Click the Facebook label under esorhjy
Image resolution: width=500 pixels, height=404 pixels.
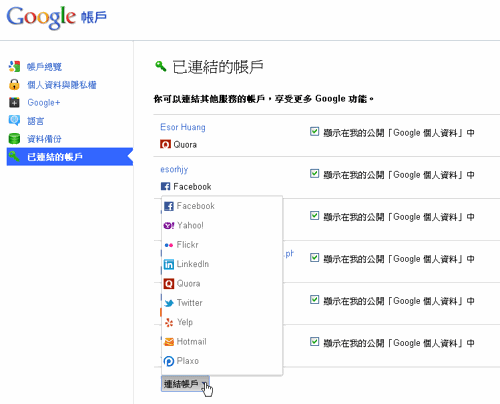pos(192,187)
